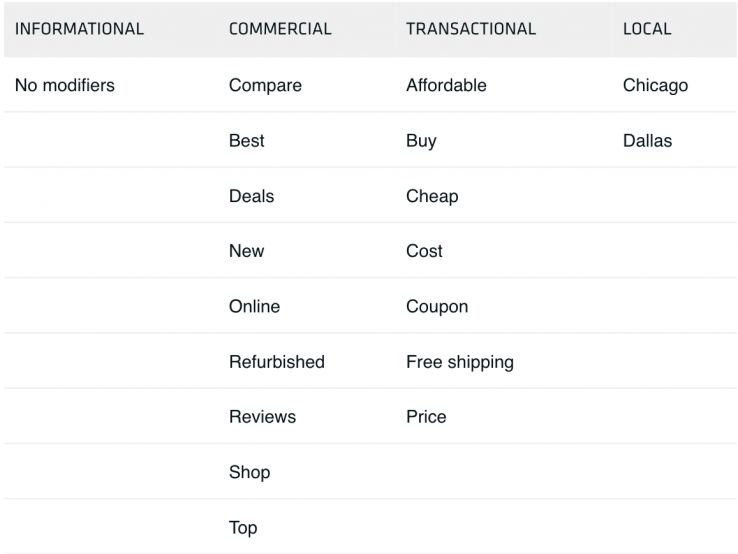Select the 'Reviews' modifier
738x554 pixels.
click(262, 417)
